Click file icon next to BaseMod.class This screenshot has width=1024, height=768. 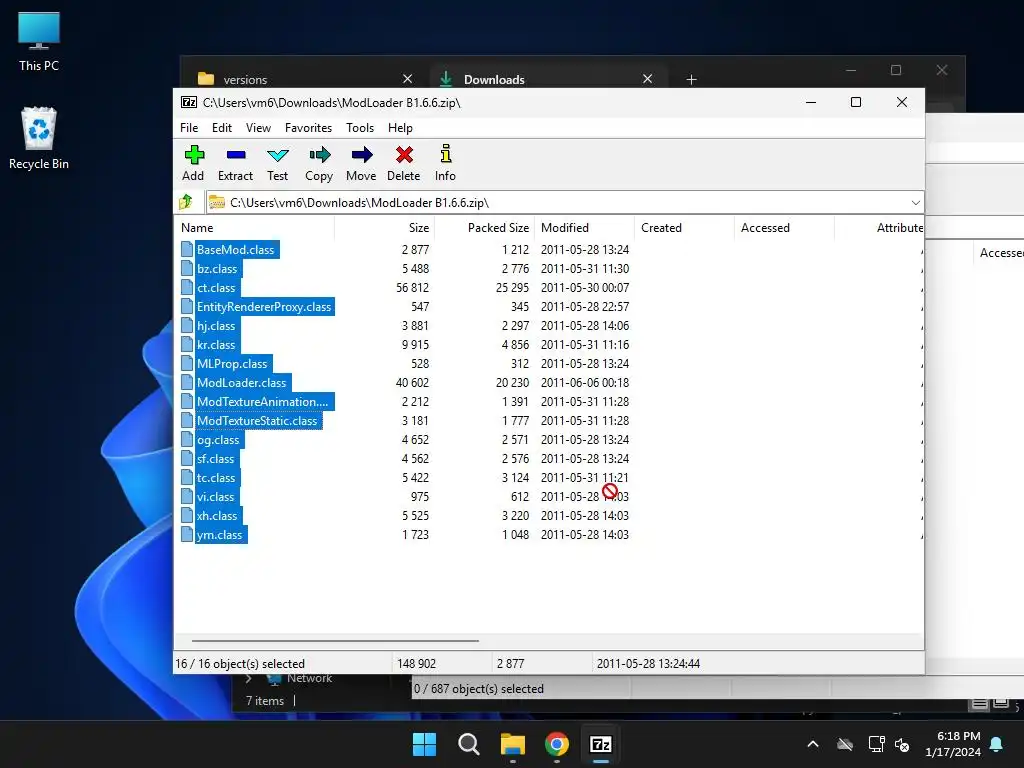(187, 249)
